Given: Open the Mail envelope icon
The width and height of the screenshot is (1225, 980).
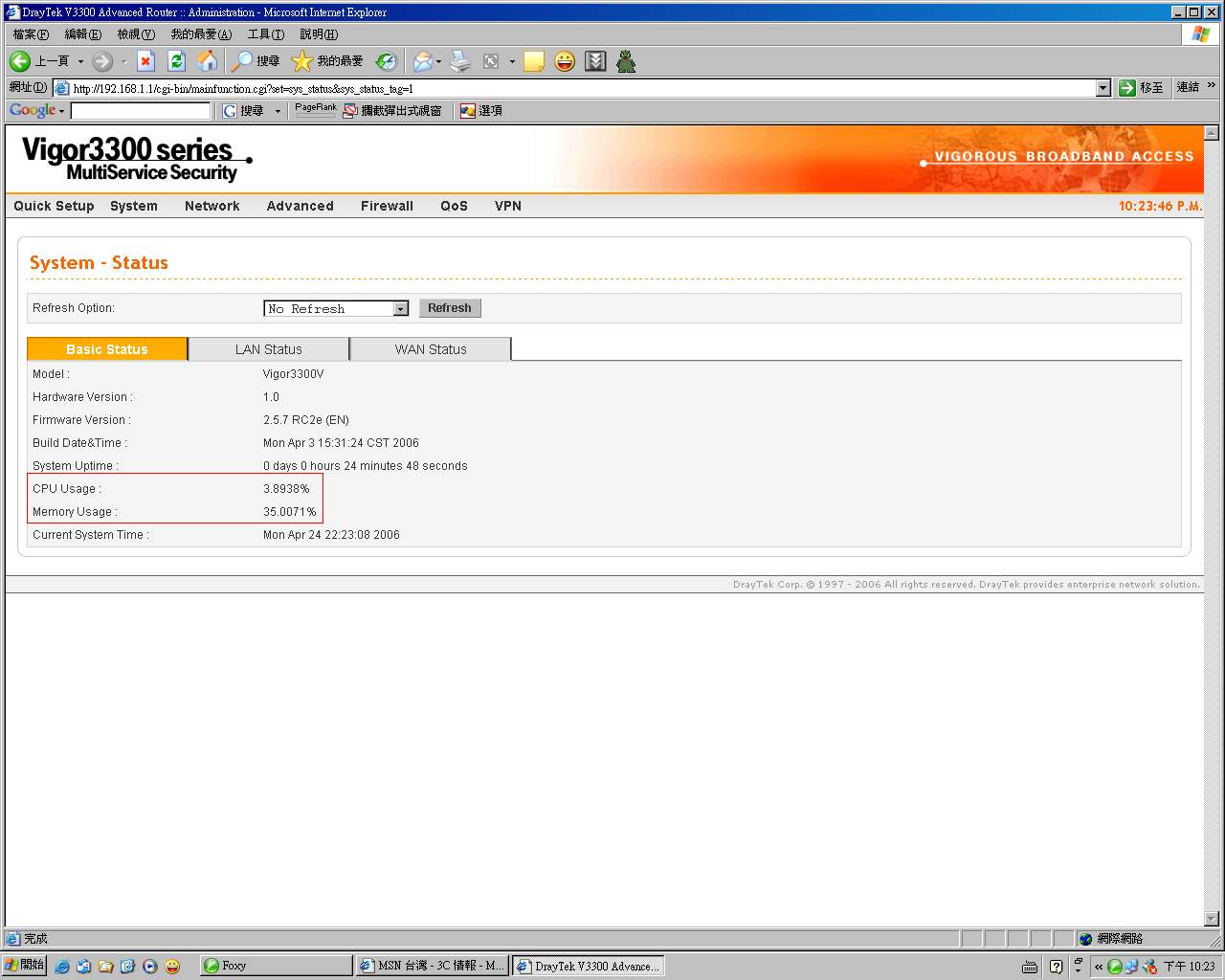Looking at the screenshot, I should [422, 61].
